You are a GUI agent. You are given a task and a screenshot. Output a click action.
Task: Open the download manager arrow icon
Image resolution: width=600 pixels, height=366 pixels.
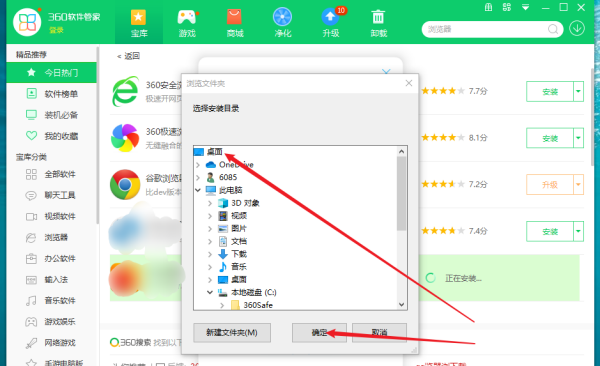click(x=577, y=28)
